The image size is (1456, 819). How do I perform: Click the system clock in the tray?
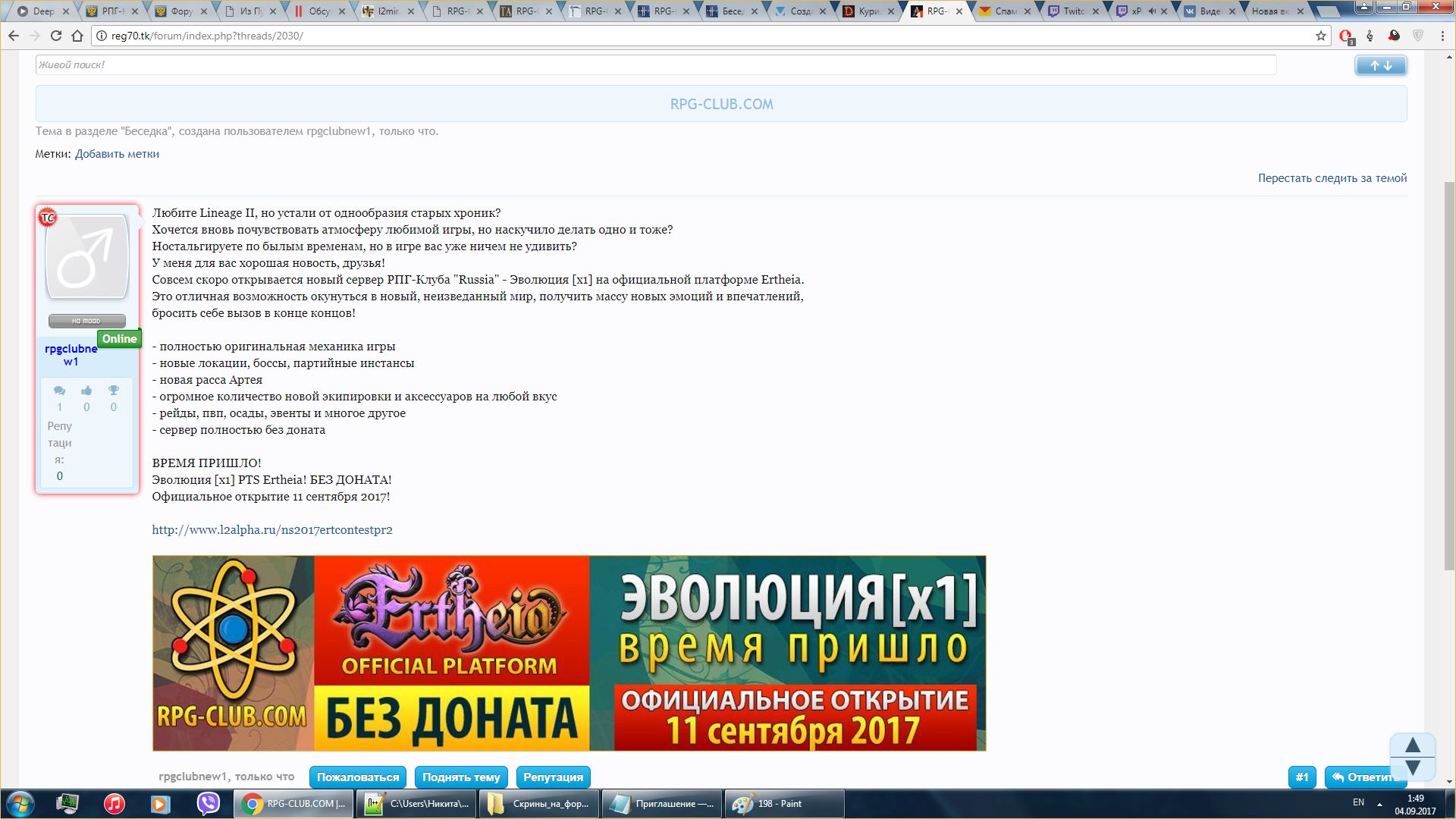click(1415, 805)
